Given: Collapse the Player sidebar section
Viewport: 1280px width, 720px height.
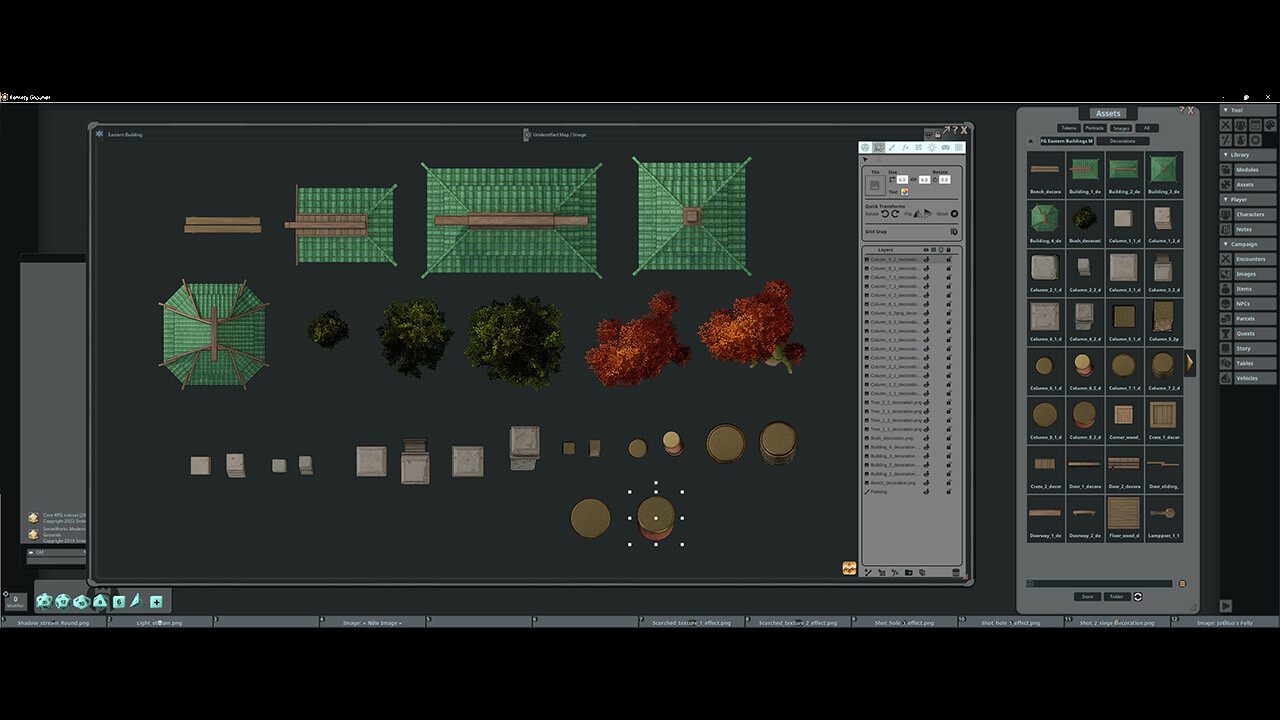Looking at the screenshot, I should [x=1225, y=198].
